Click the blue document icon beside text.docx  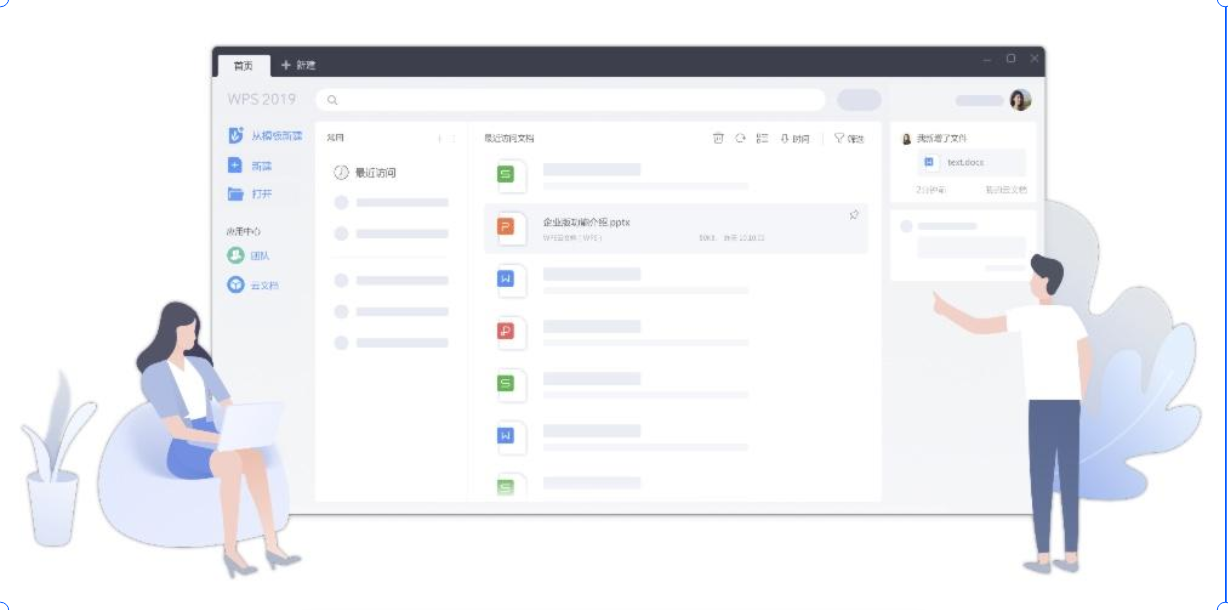click(929, 162)
